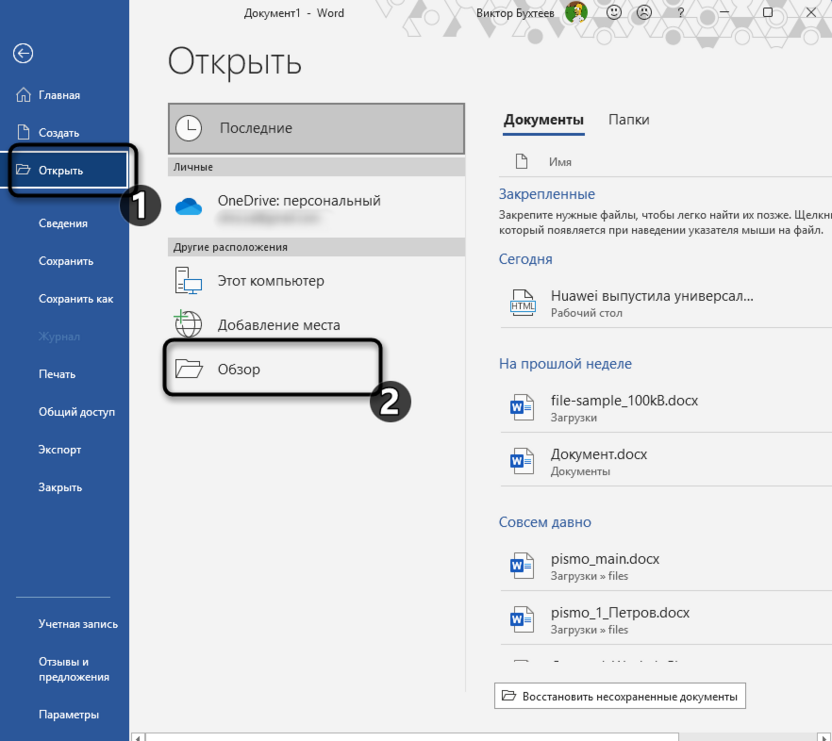Open pismo_1_Петров.docx from list

(666, 620)
